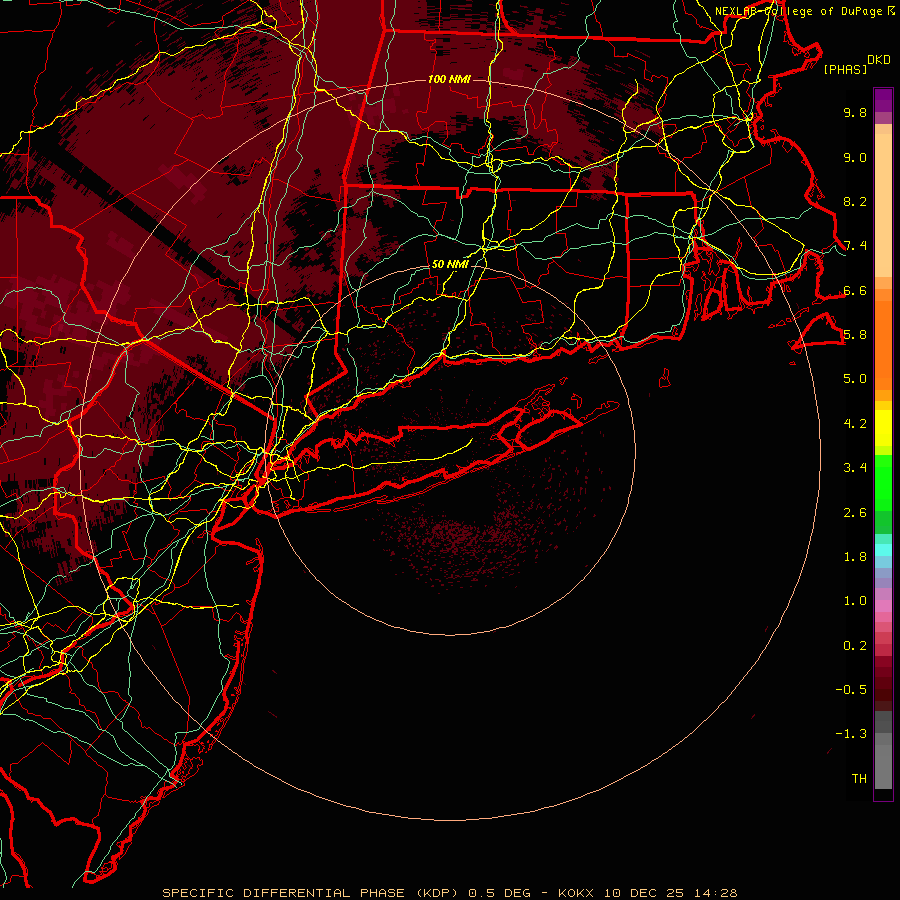Pick the gray segment near the TH label
The height and width of the screenshot is (900, 900).
pyautogui.click(x=883, y=767)
